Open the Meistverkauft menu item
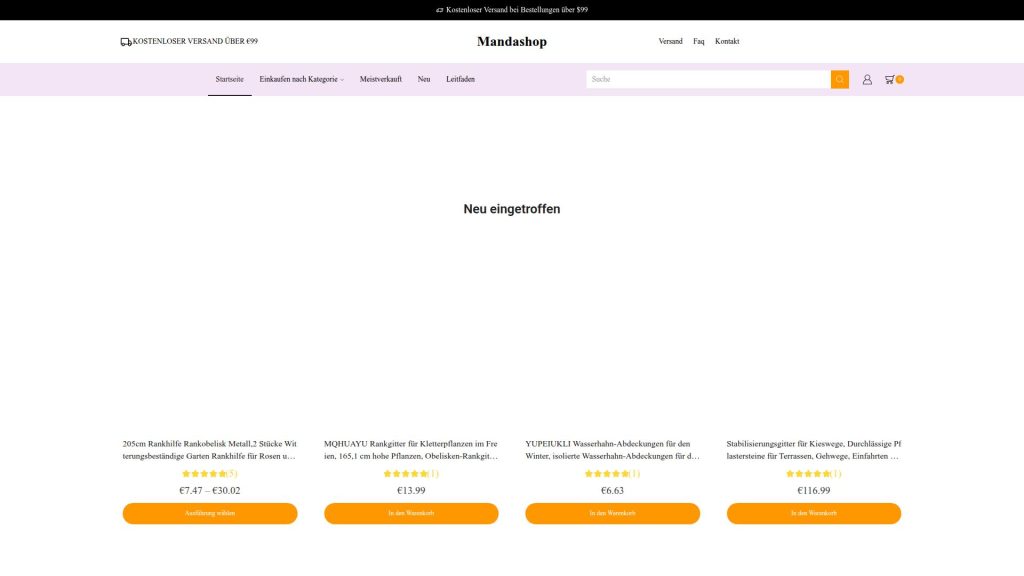1024x576 pixels. [381, 79]
